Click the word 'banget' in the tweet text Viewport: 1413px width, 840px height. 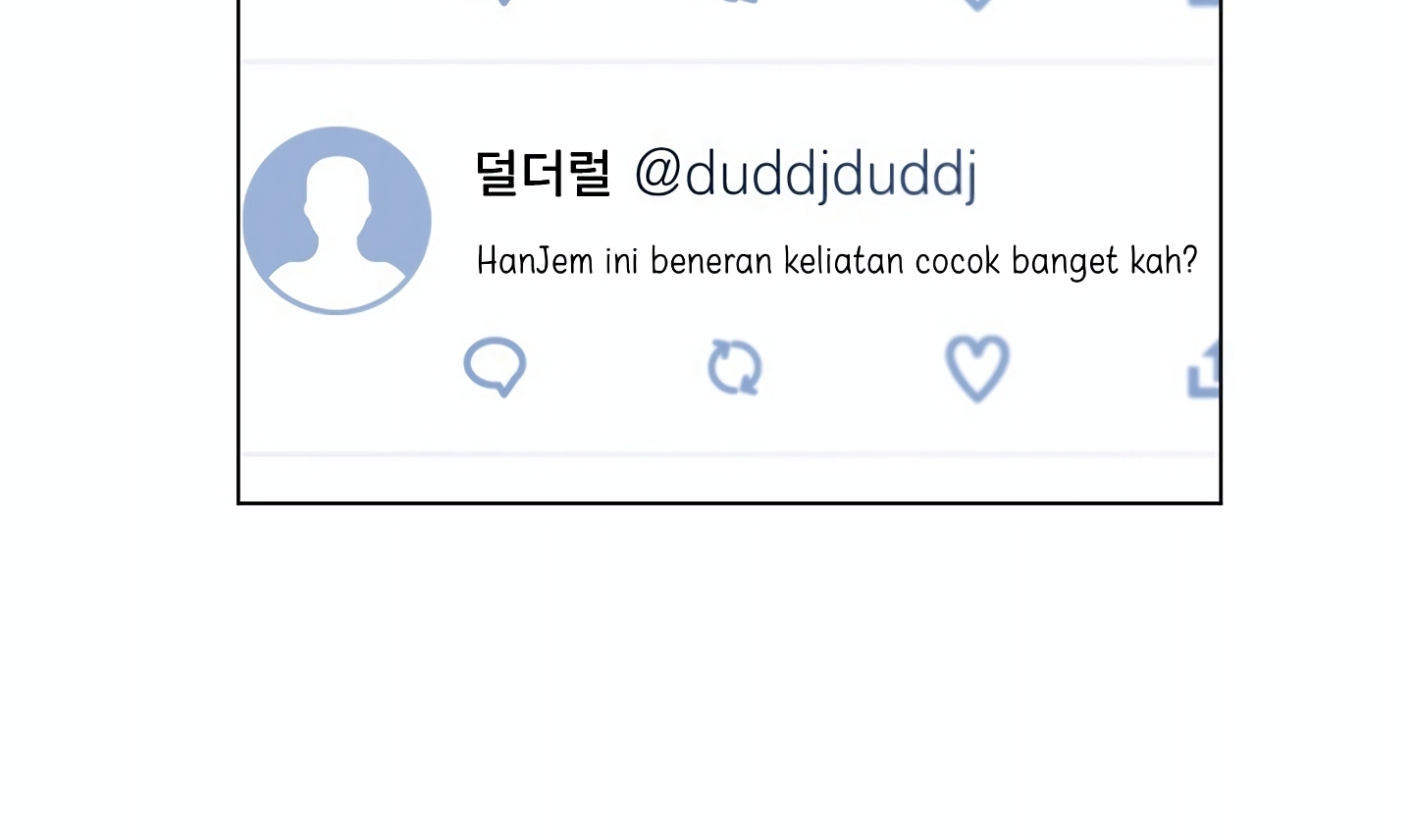coord(1065,263)
